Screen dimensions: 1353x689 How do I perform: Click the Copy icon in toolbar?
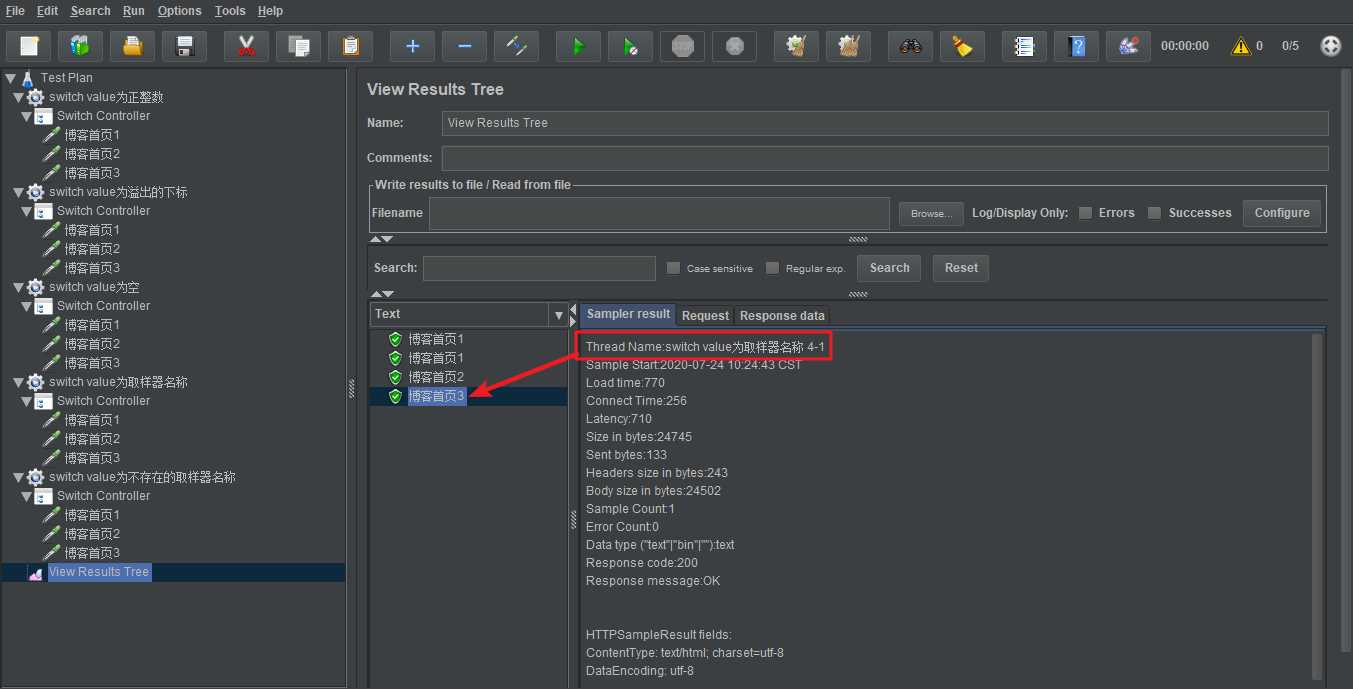tap(298, 46)
